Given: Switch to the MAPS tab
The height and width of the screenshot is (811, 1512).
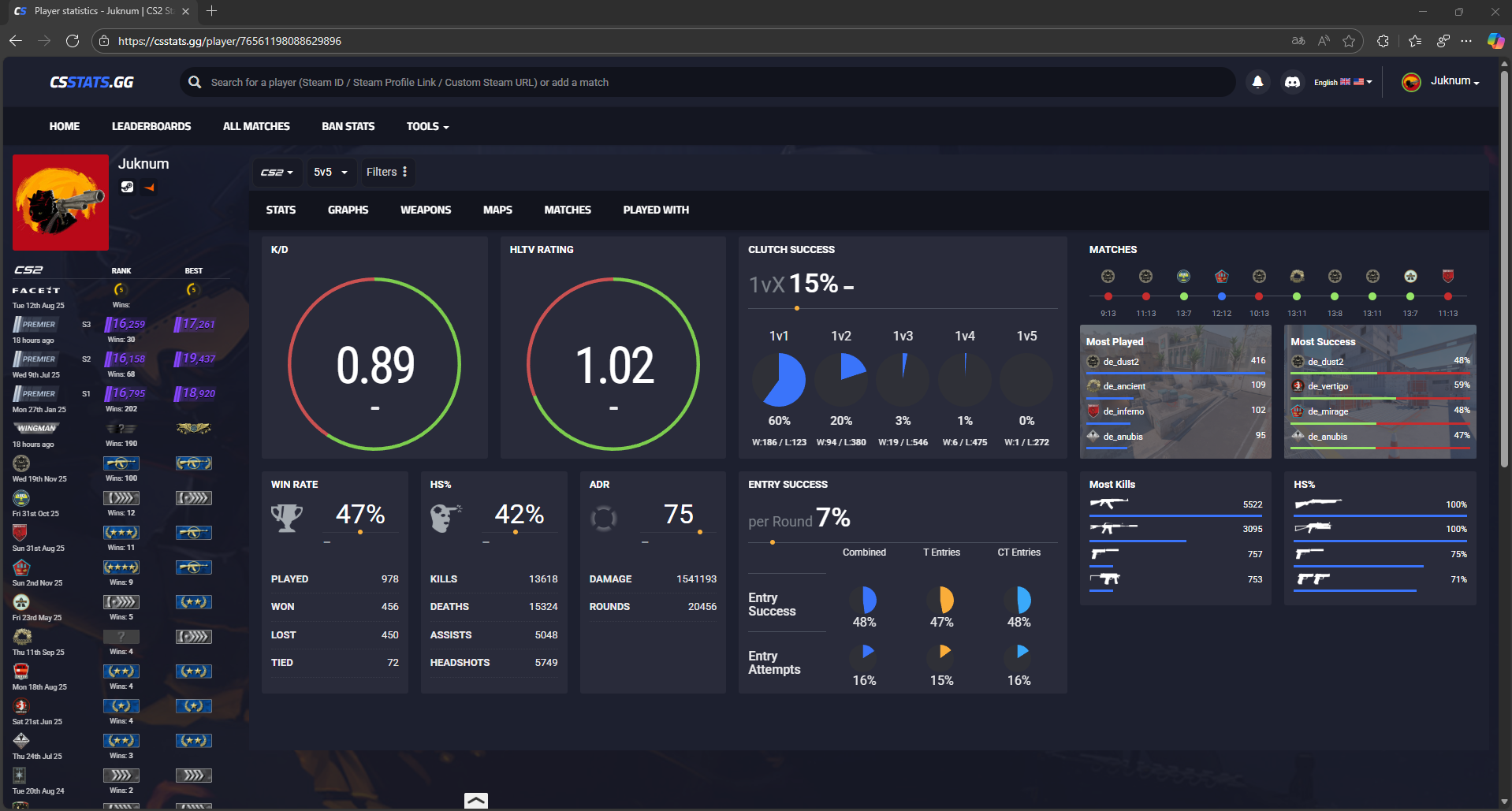Looking at the screenshot, I should click(497, 210).
